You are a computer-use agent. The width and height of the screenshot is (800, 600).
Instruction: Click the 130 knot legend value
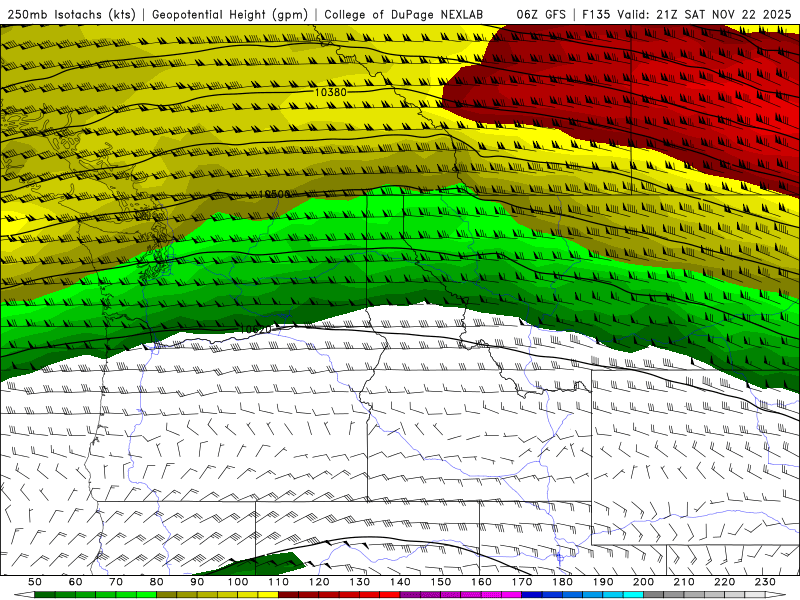pos(360,582)
